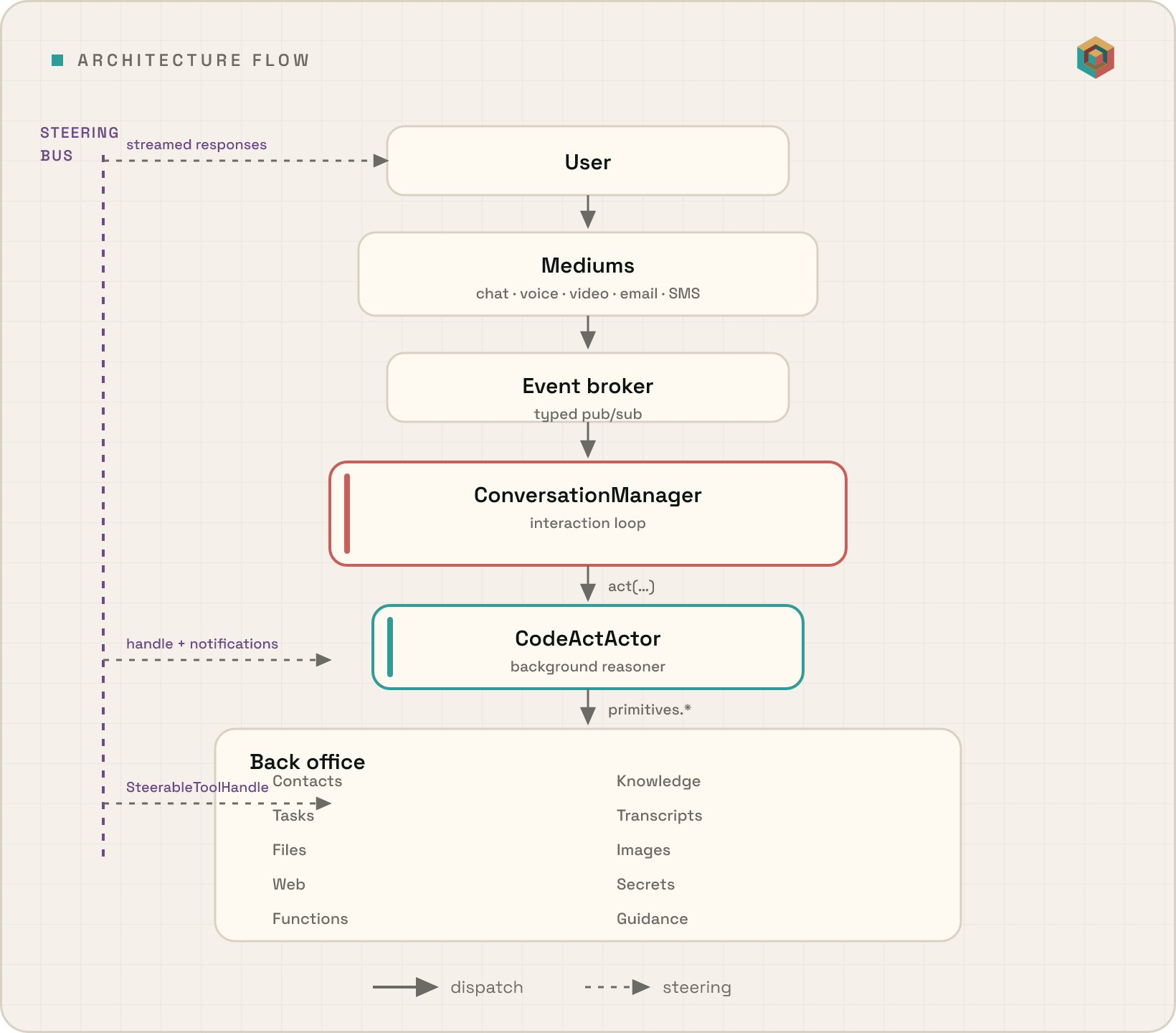Click the 'steering' legend text

(697, 988)
